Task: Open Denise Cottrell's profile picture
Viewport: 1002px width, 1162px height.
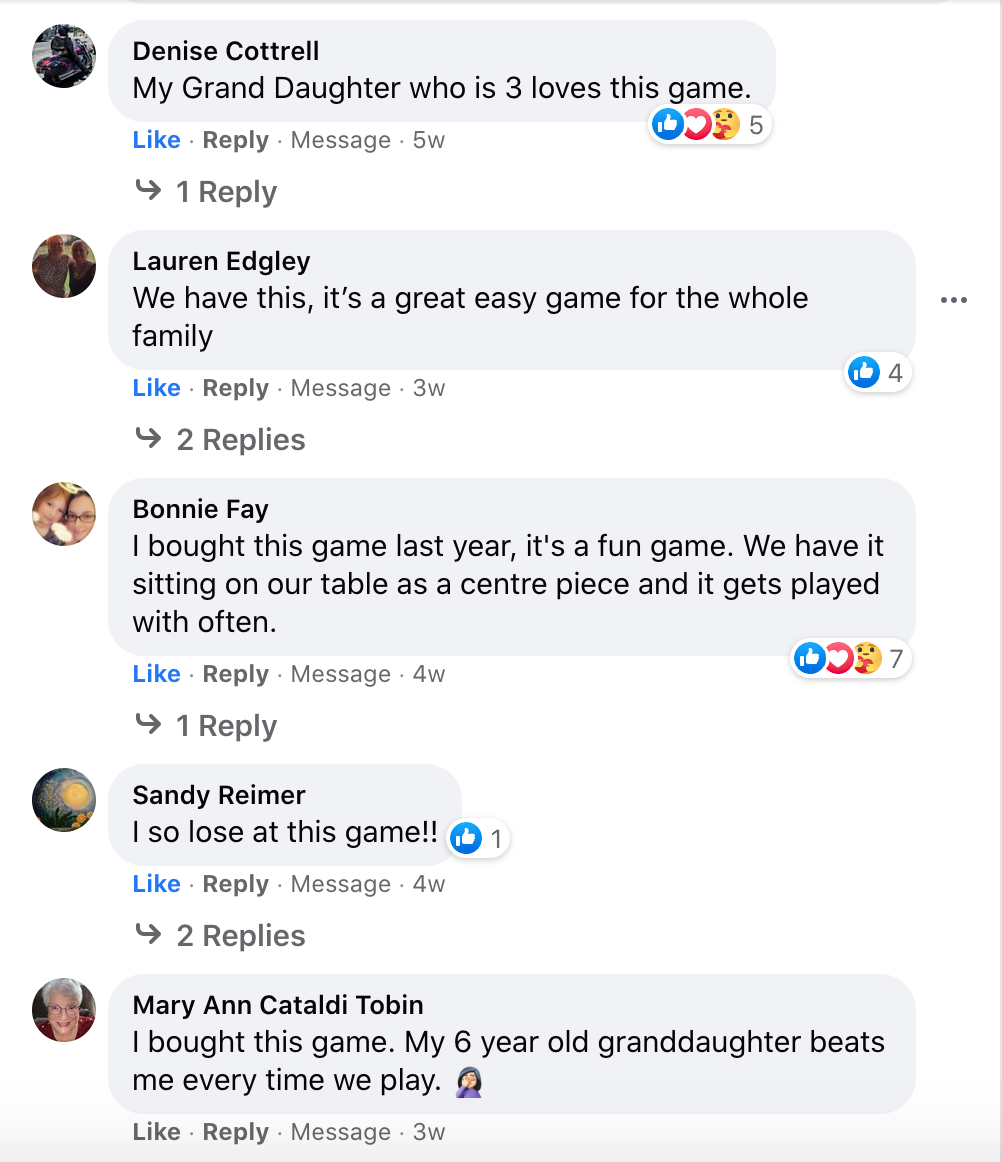Action: [x=64, y=56]
